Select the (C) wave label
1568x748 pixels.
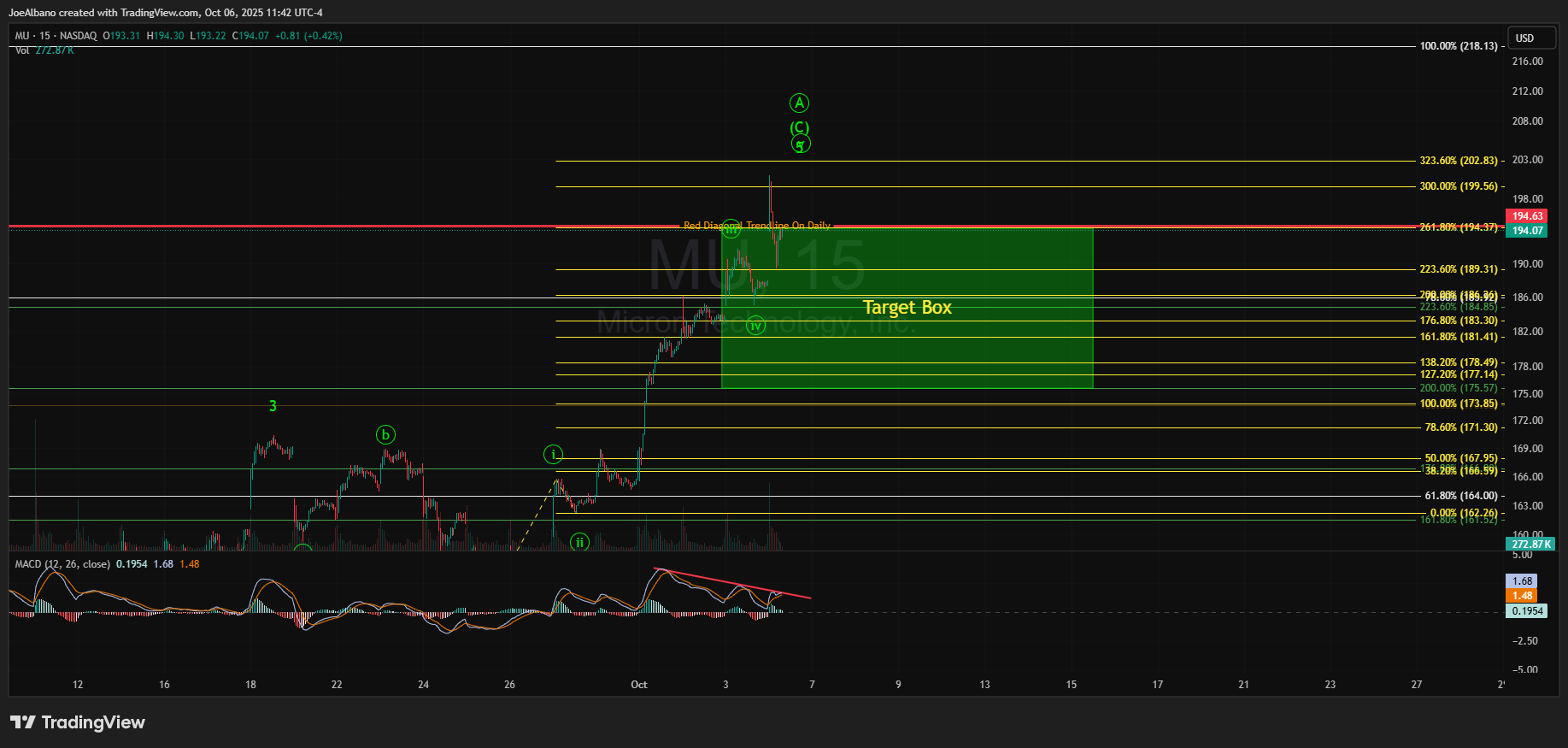[x=799, y=128]
